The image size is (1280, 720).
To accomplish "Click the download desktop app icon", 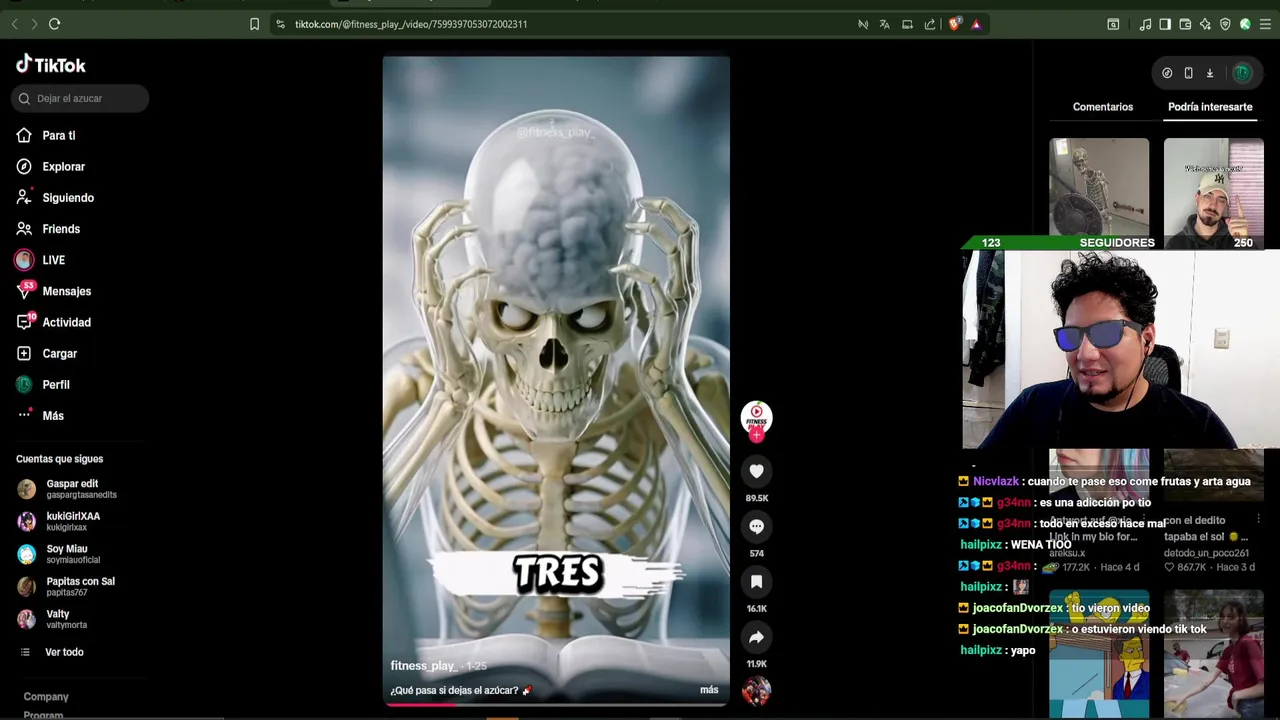I will 1209,73.
